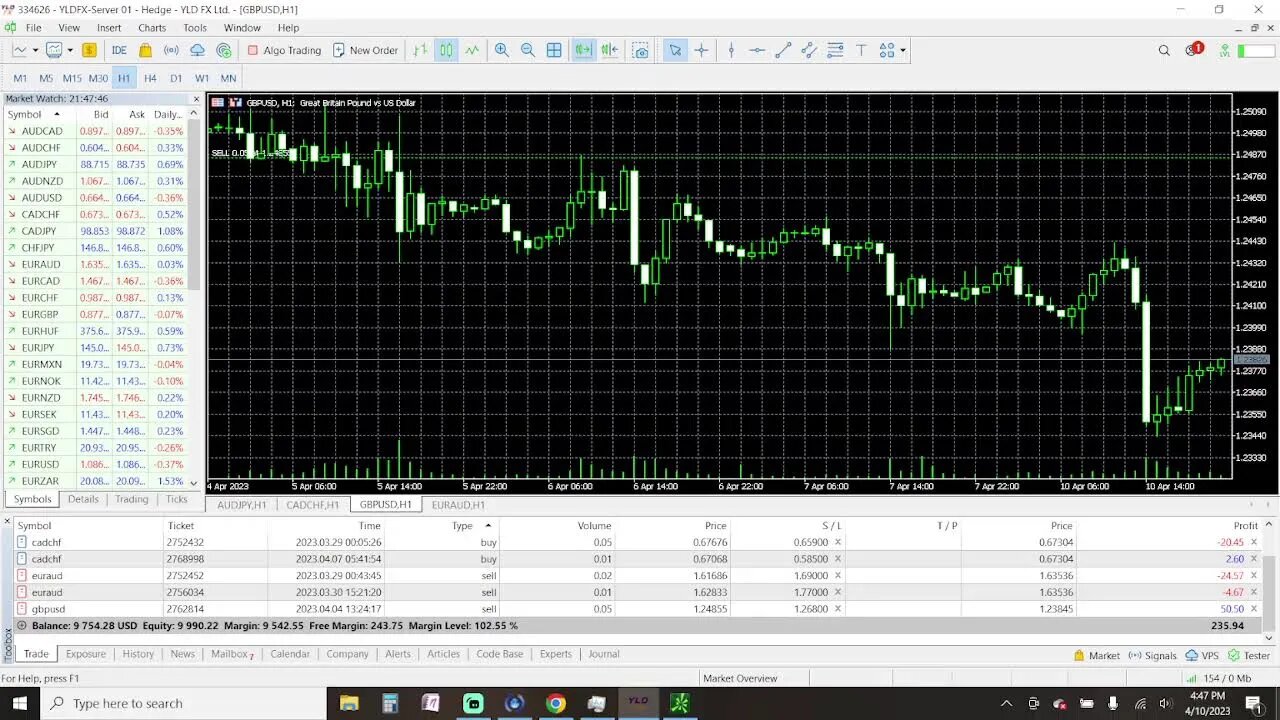Open the Ticks tab in Market Watch
This screenshot has height=720, width=1280.
pos(177,499)
